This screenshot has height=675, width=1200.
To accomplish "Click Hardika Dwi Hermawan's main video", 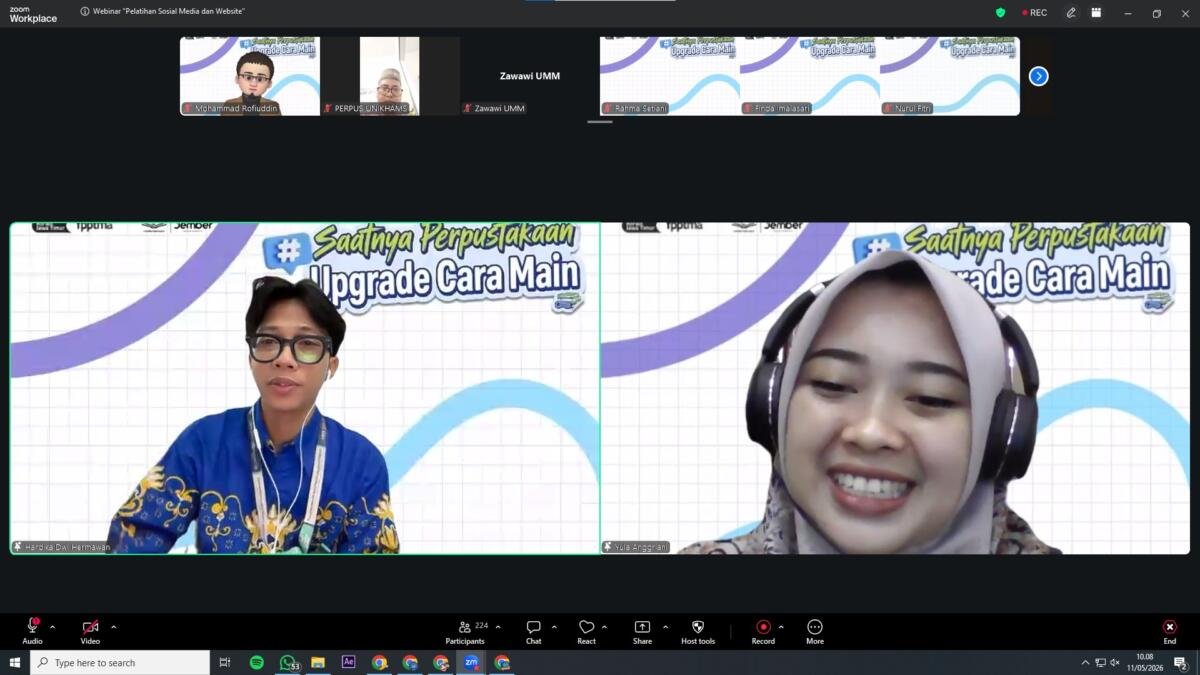I will coord(305,388).
